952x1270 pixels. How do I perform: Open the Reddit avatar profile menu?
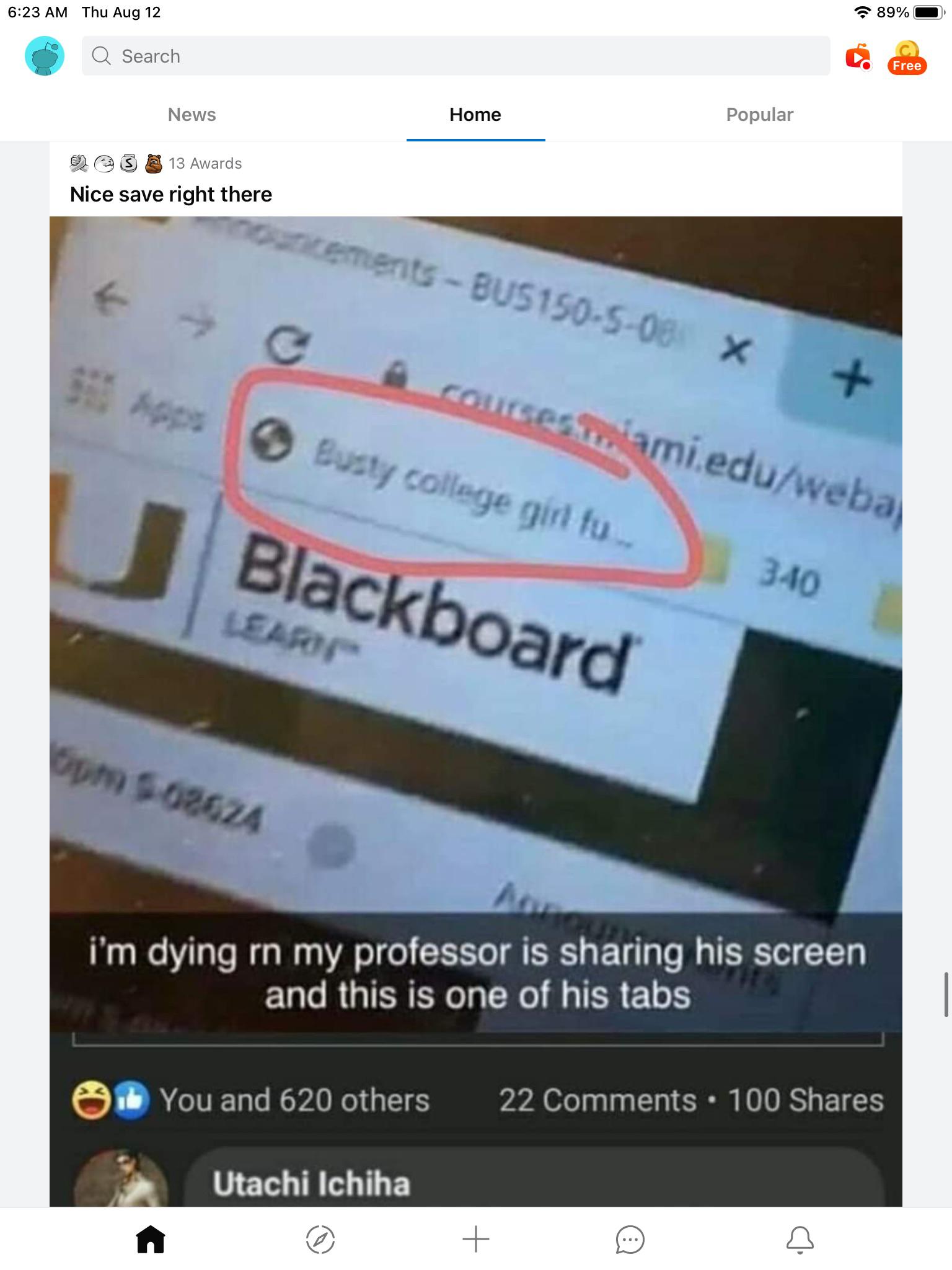point(44,56)
